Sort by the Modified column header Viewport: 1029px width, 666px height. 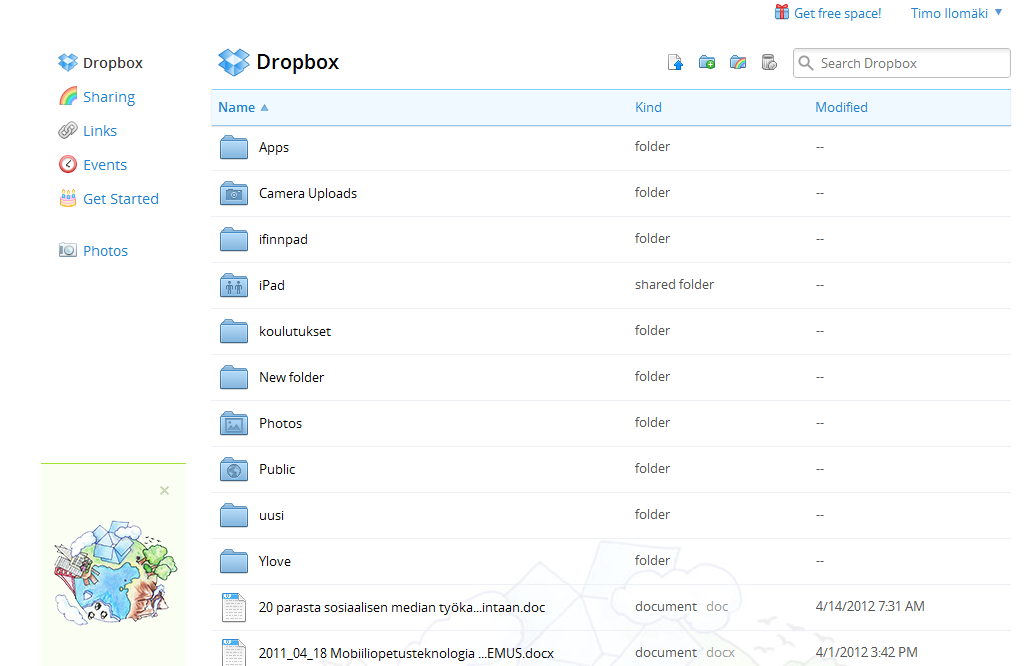point(841,107)
